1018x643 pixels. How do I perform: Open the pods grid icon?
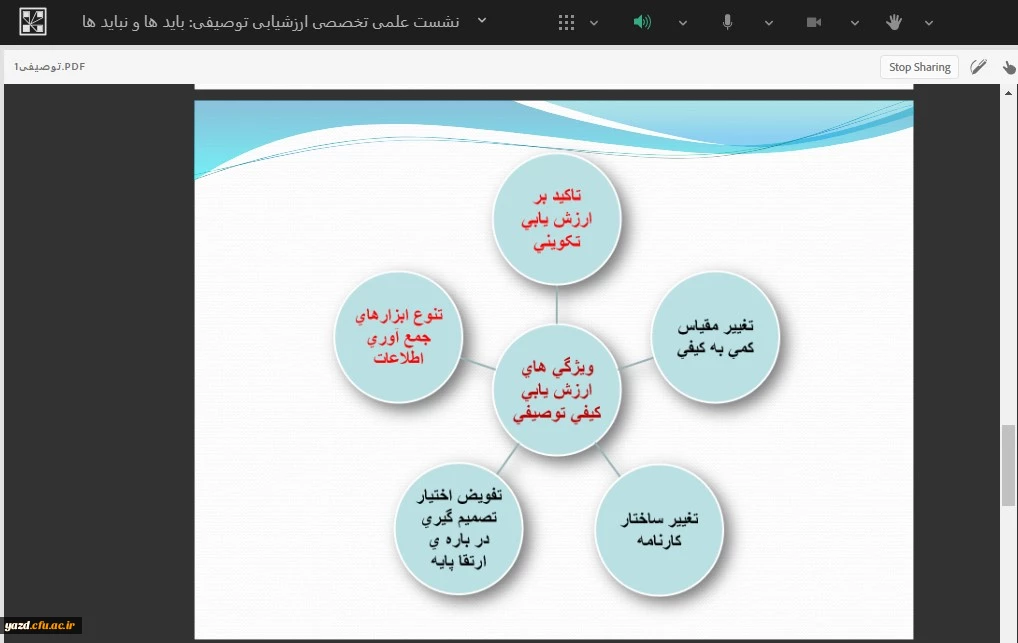[566, 22]
